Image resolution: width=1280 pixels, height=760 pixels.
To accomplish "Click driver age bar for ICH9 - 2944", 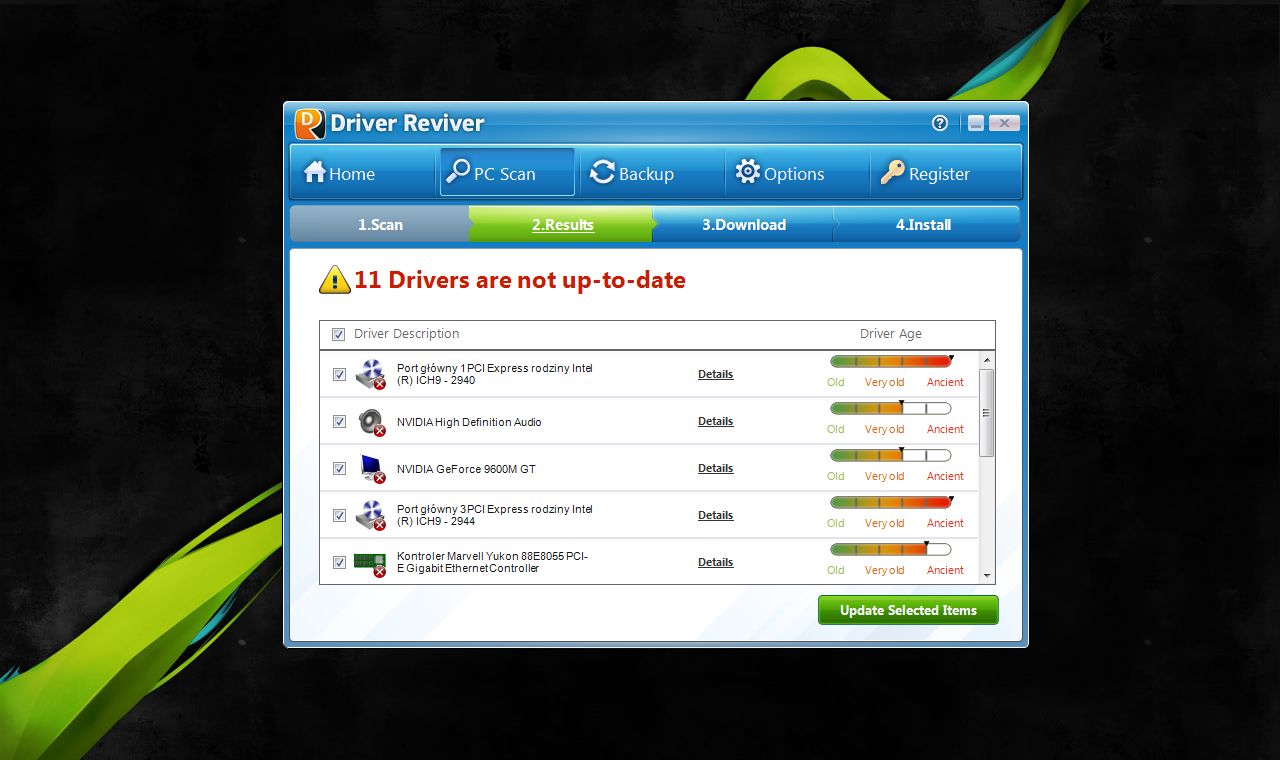I will [891, 502].
